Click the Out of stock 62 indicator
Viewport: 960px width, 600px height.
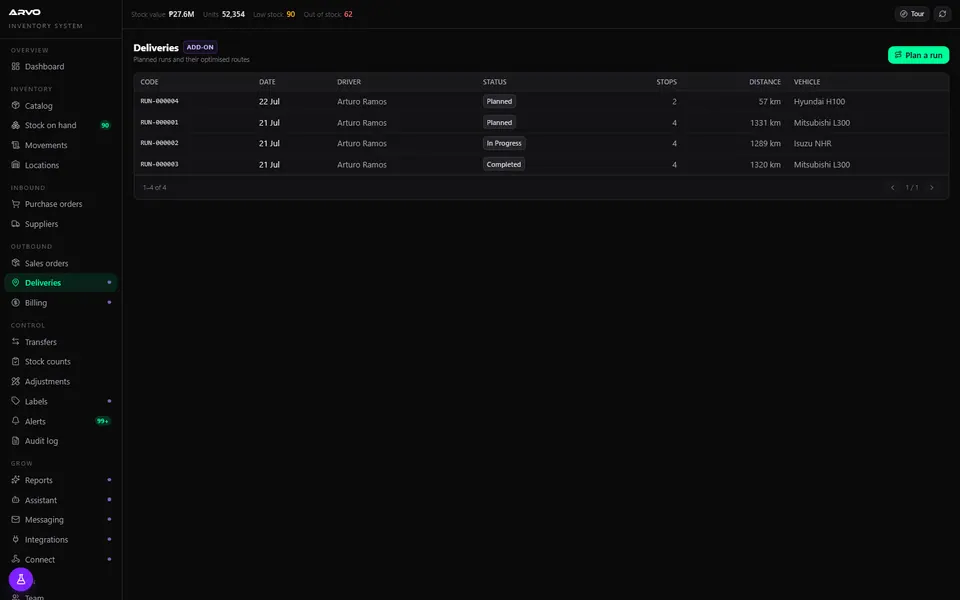(x=328, y=14)
